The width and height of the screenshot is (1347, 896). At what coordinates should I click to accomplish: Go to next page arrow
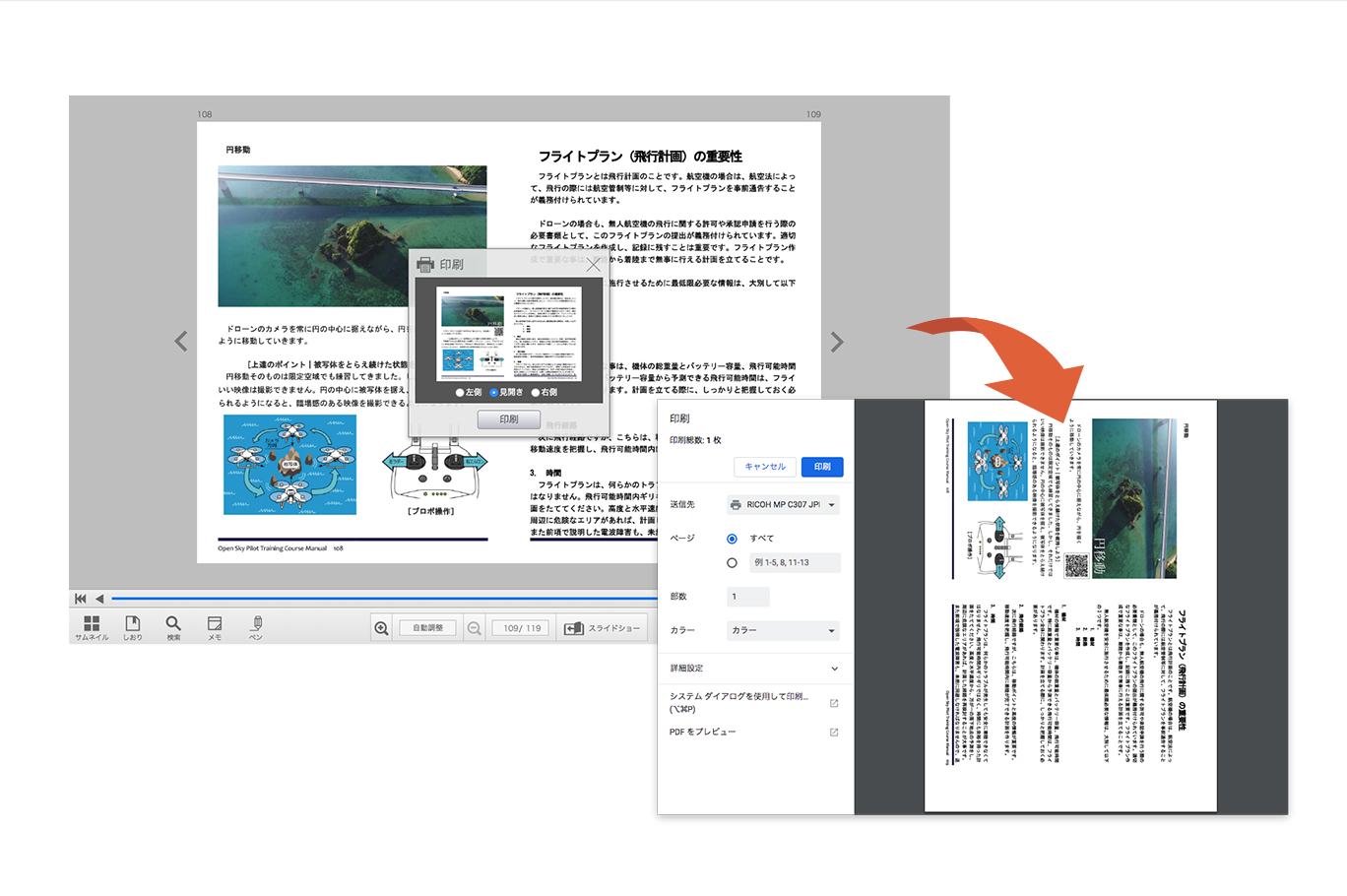click(836, 342)
